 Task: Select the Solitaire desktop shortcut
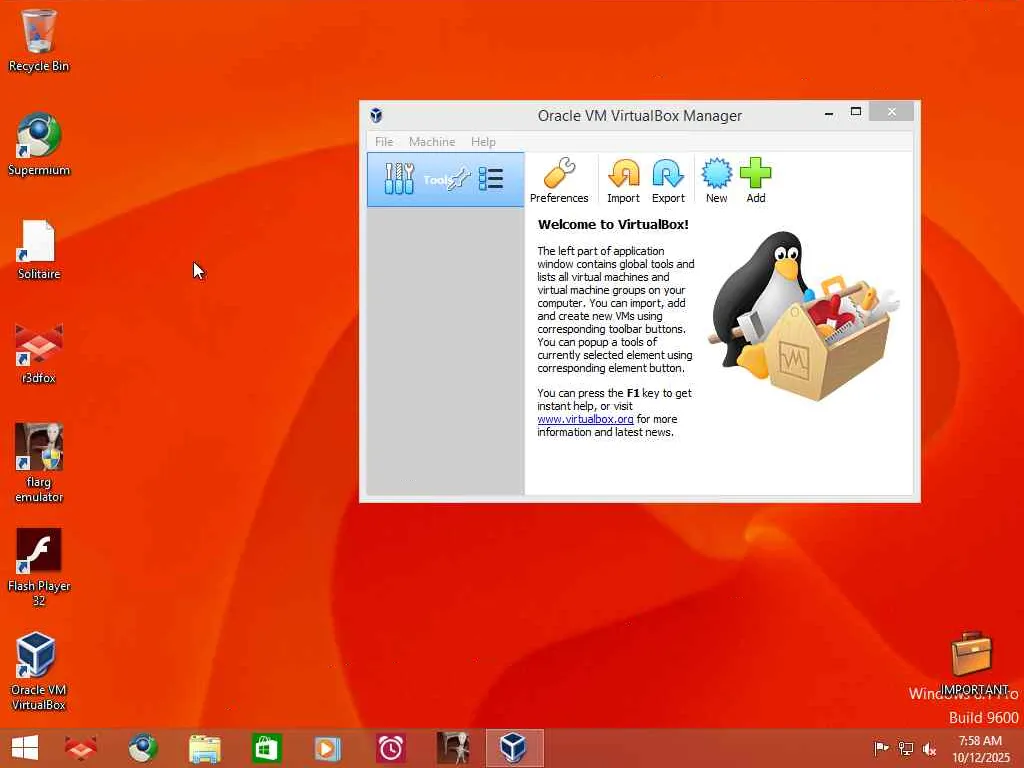(39, 249)
